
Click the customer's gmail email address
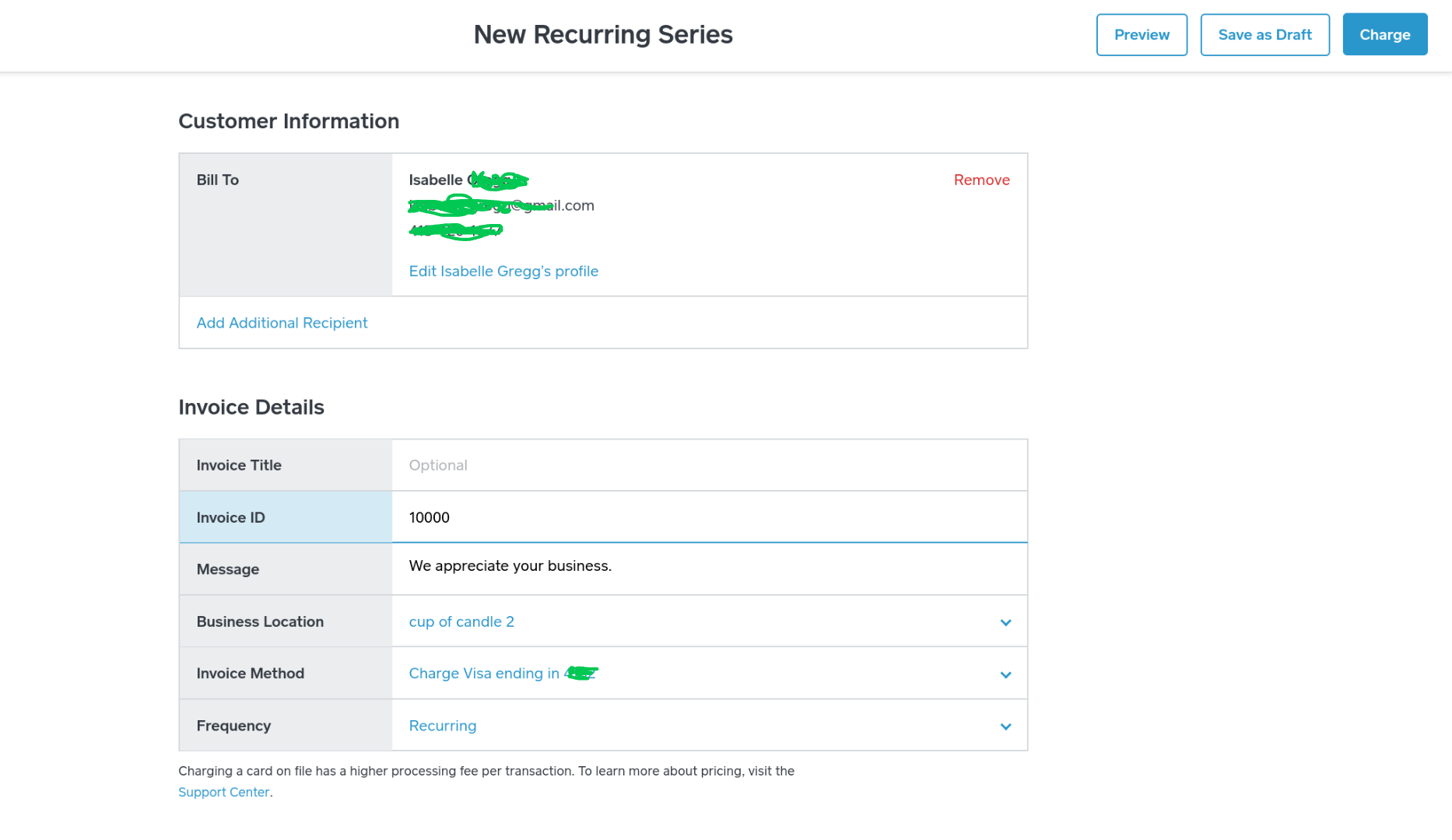[501, 206]
